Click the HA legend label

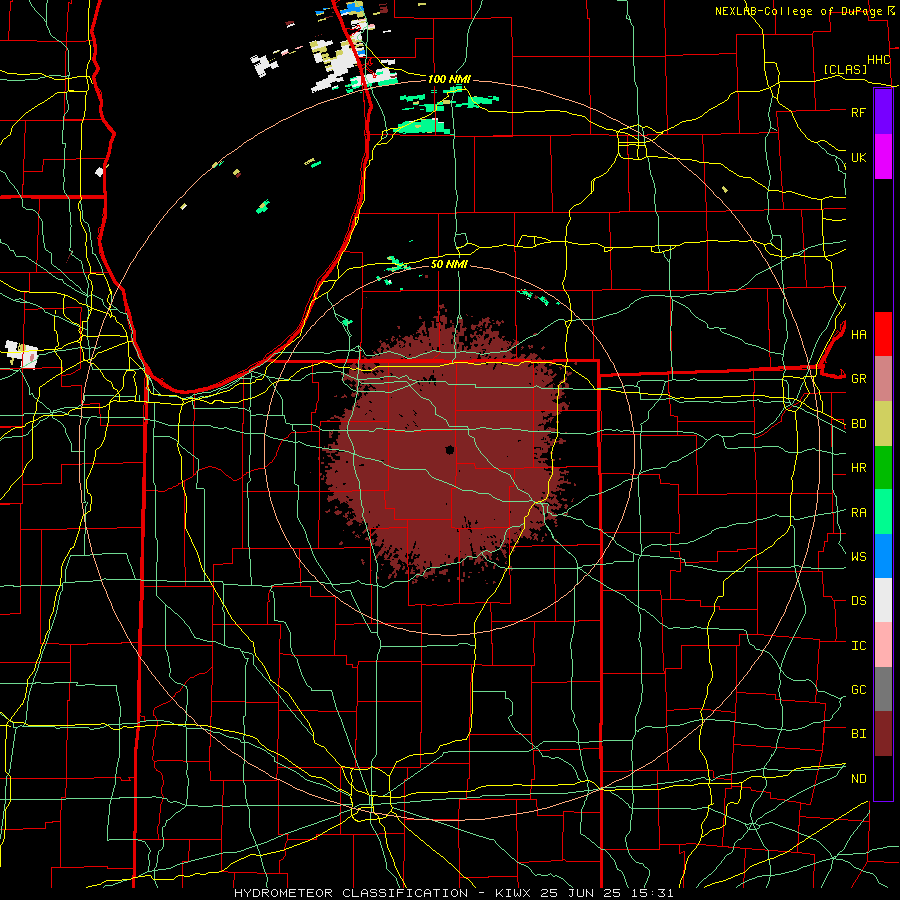tap(858, 334)
